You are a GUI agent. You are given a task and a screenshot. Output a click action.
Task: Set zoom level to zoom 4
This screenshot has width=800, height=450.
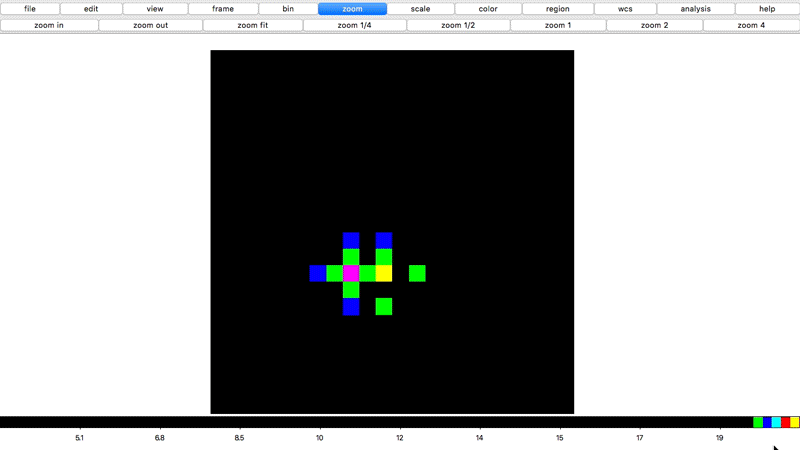[751, 25]
